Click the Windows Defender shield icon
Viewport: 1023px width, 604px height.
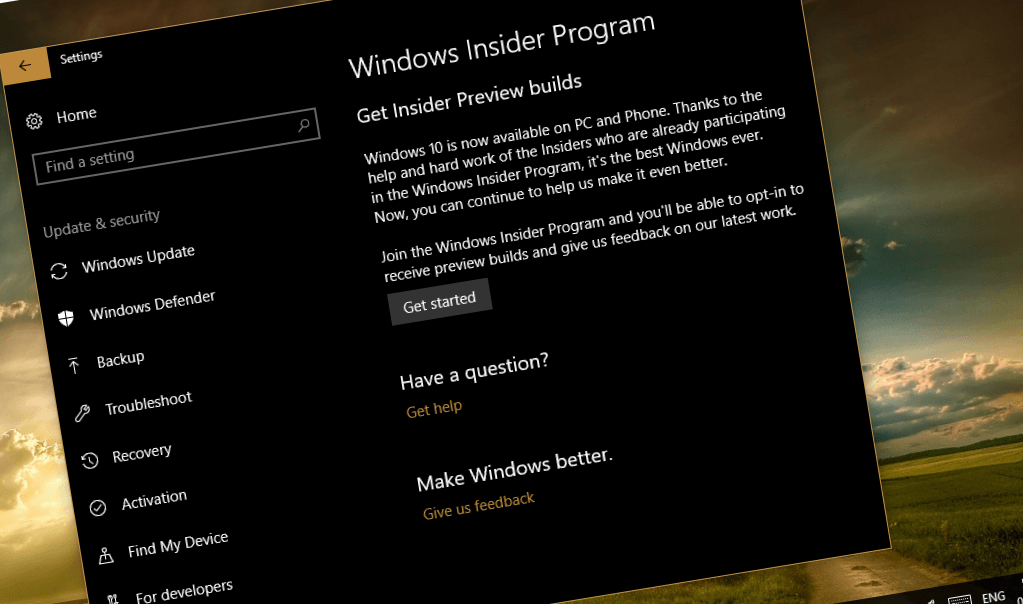[x=66, y=318]
